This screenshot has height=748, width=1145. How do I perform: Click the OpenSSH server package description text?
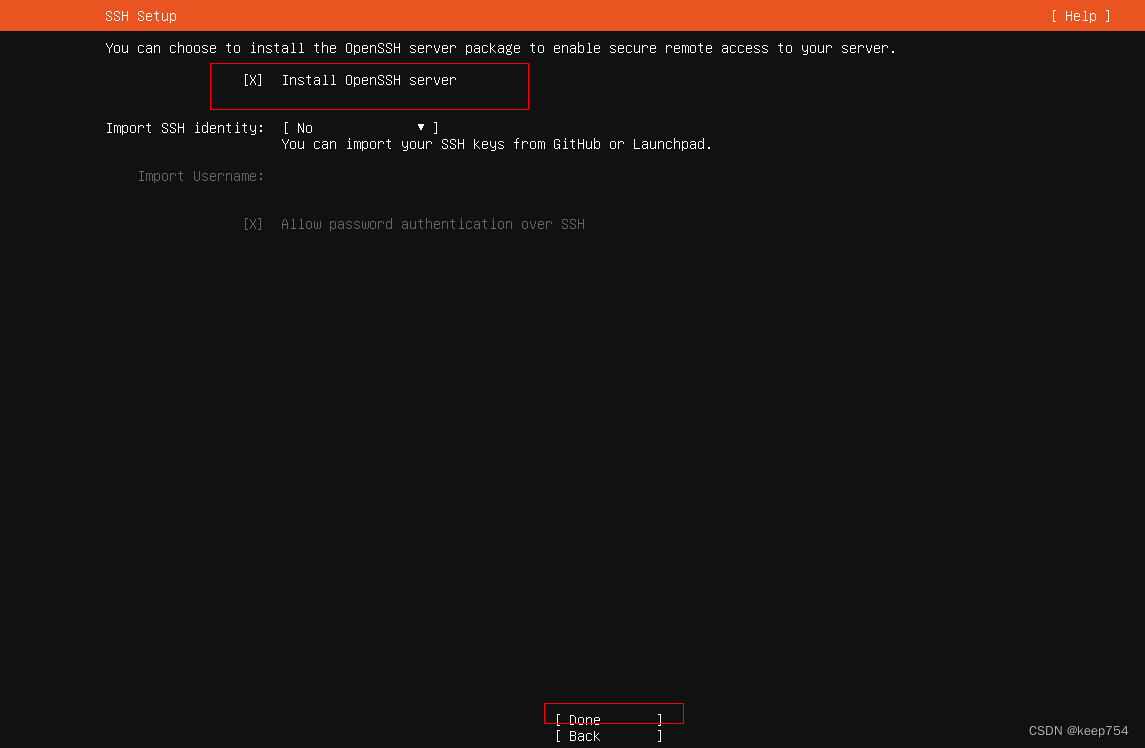pyautogui.click(x=500, y=48)
